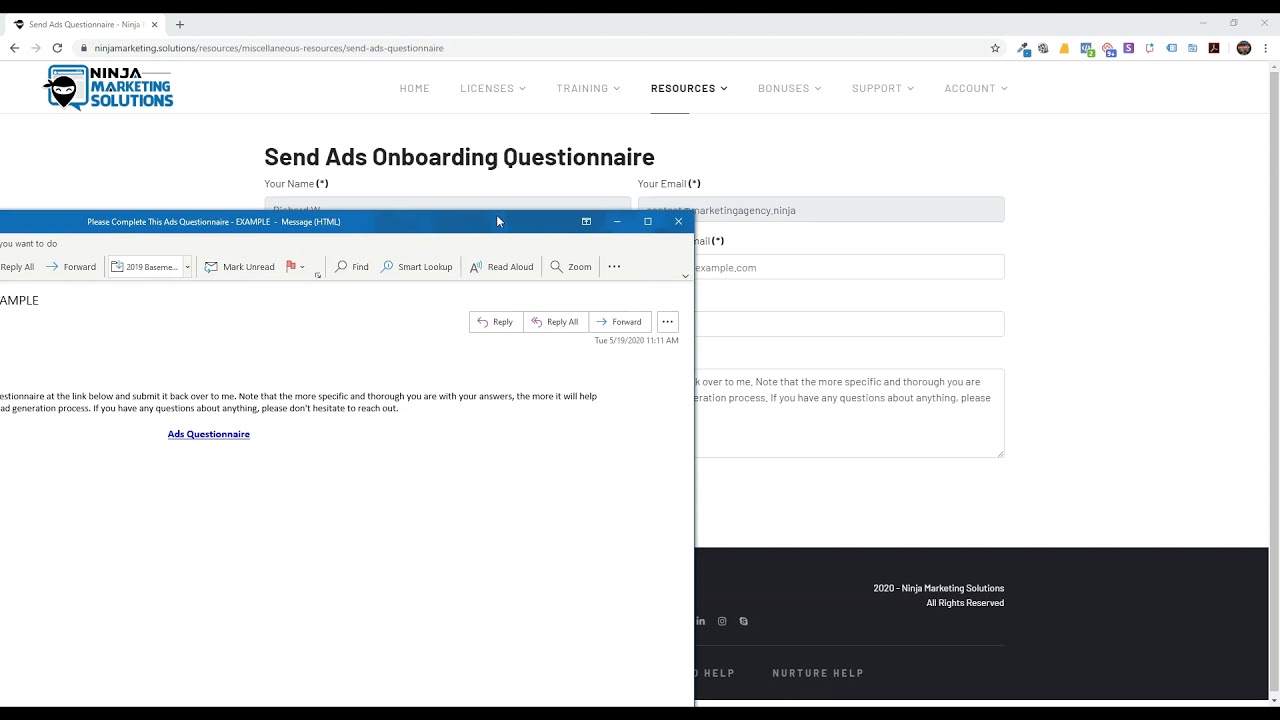
Task: Open the 2019 Baseme... quick steps dropdown
Action: point(187,267)
